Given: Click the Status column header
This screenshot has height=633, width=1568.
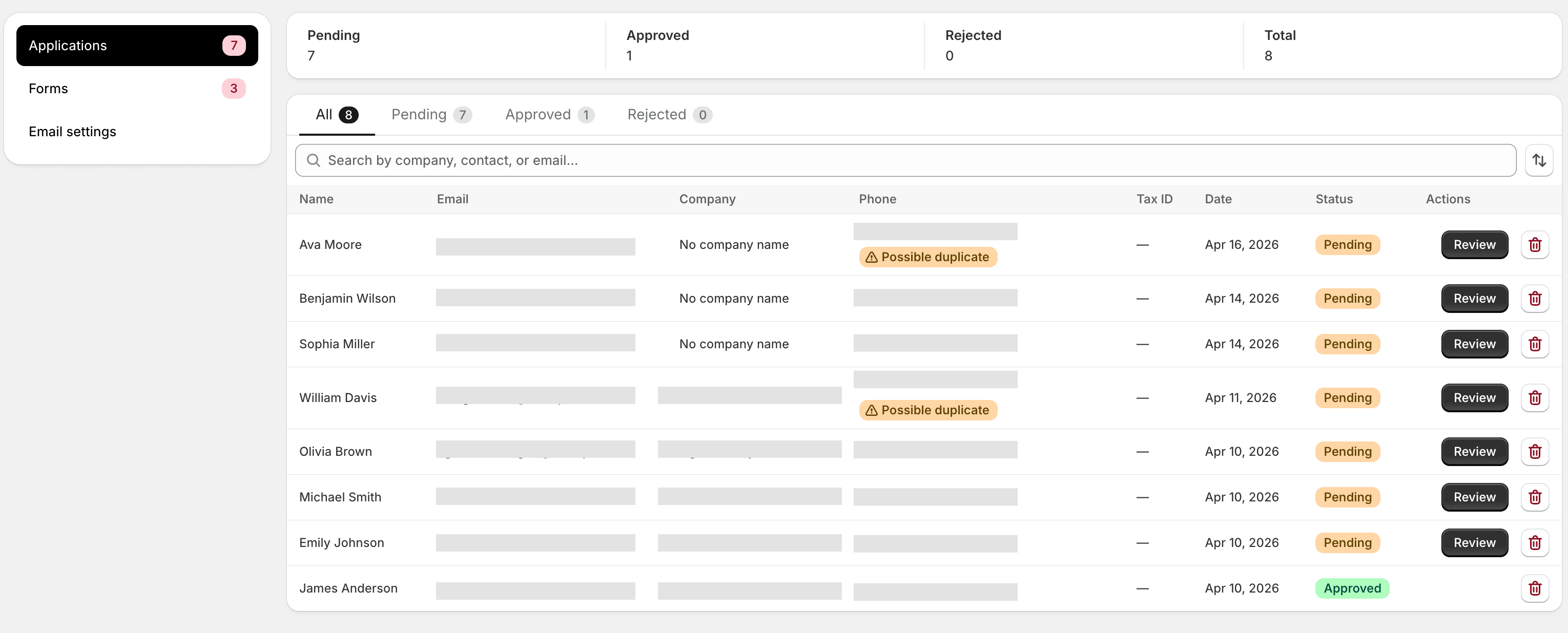Looking at the screenshot, I should (1334, 199).
